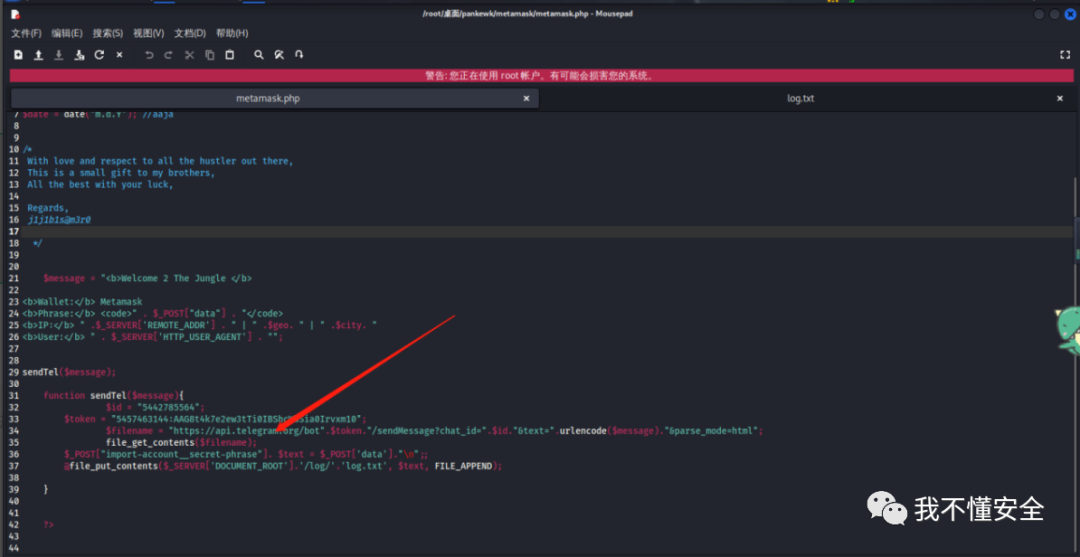The image size is (1080, 557).
Task: Close the log.txt tab
Action: [x=1060, y=98]
